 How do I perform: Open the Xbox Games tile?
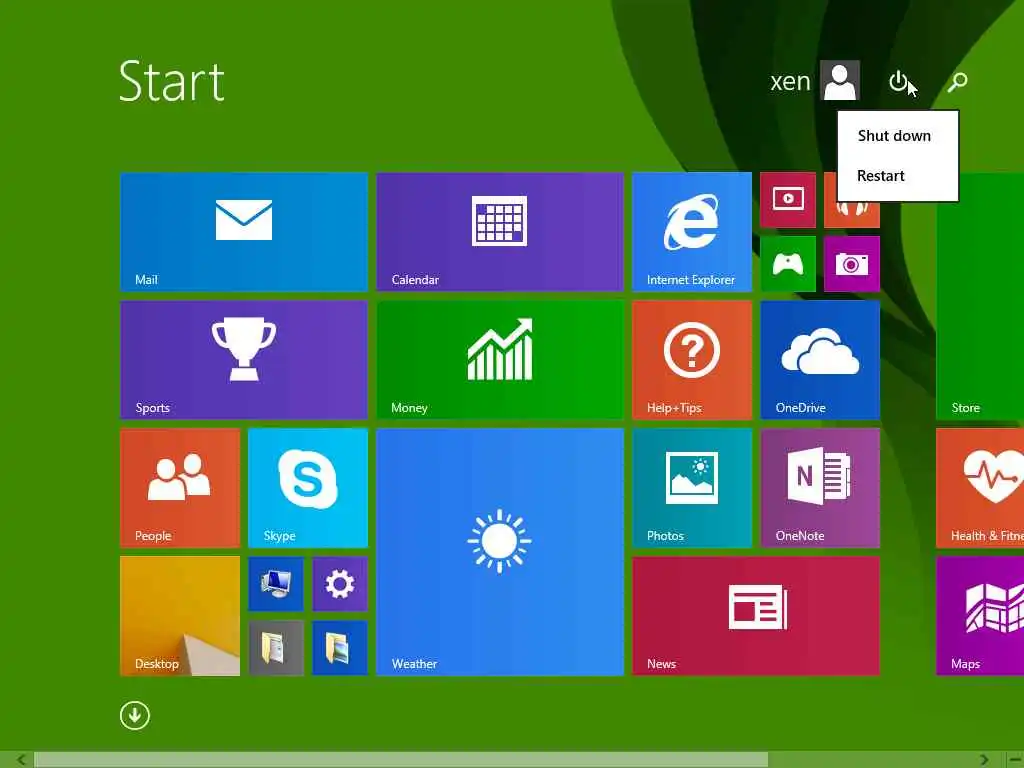click(788, 264)
